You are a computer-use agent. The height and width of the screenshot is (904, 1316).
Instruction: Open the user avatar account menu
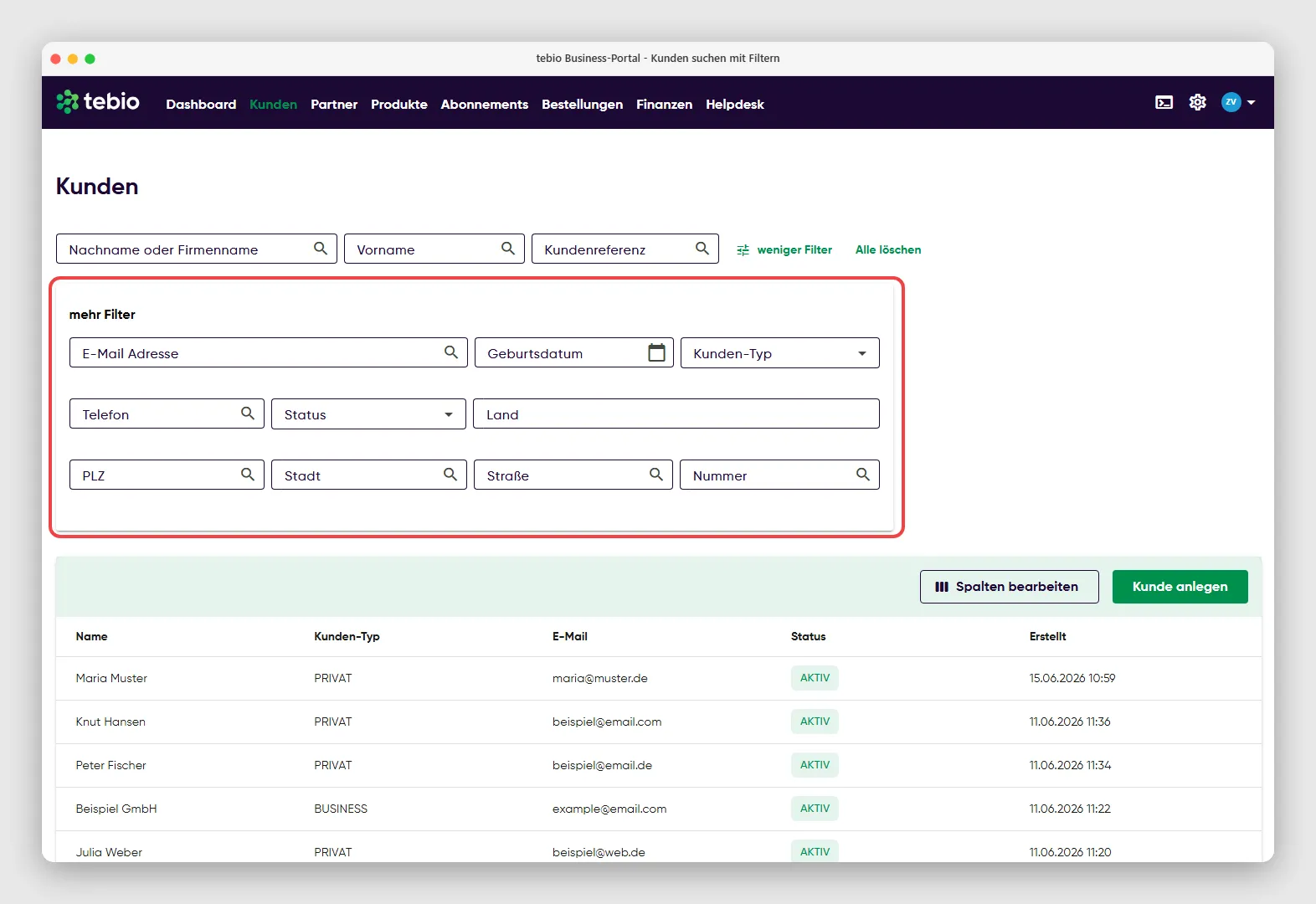1238,102
